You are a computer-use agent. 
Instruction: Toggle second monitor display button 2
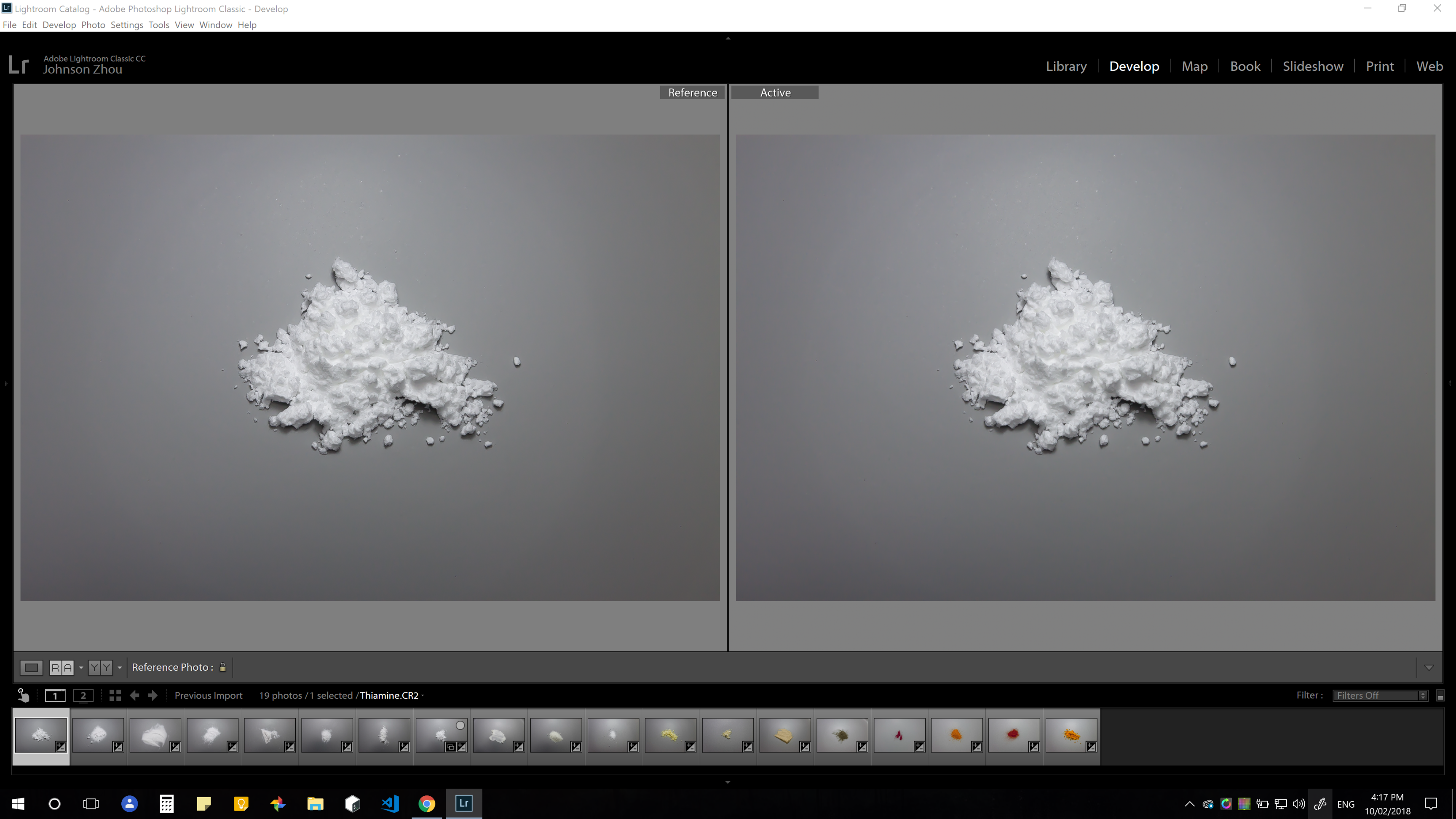click(x=83, y=695)
